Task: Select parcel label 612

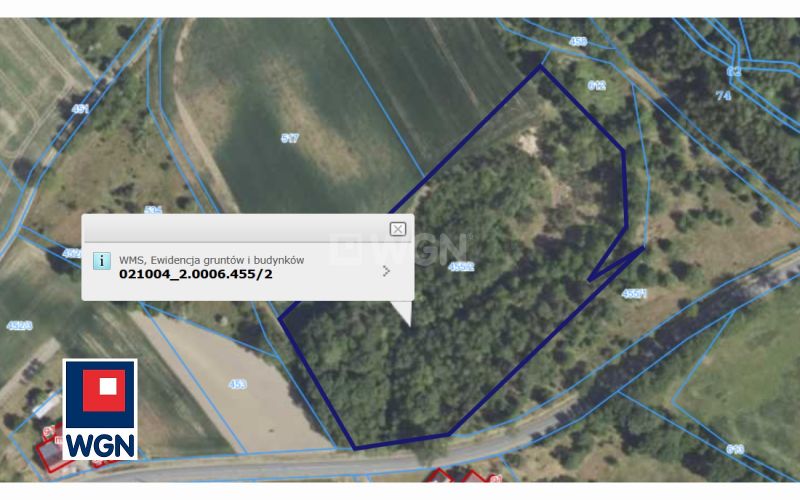Action: tap(596, 86)
